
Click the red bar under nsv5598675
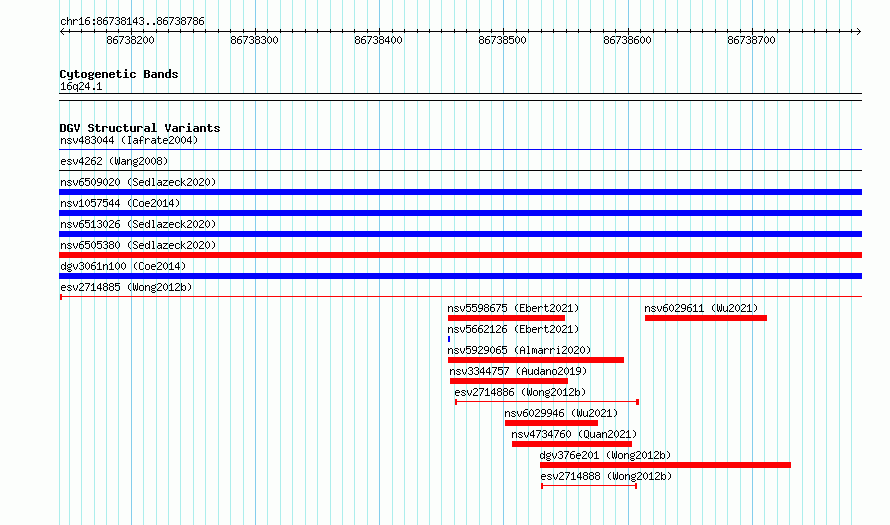506,318
